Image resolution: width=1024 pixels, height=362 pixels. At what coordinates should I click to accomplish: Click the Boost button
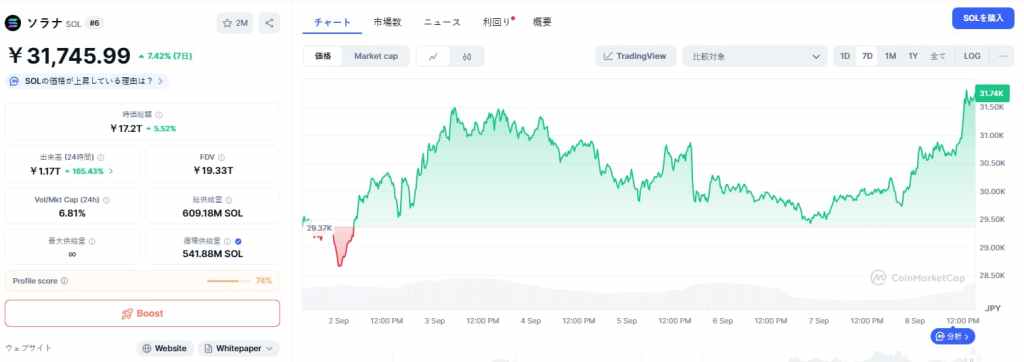coord(142,314)
